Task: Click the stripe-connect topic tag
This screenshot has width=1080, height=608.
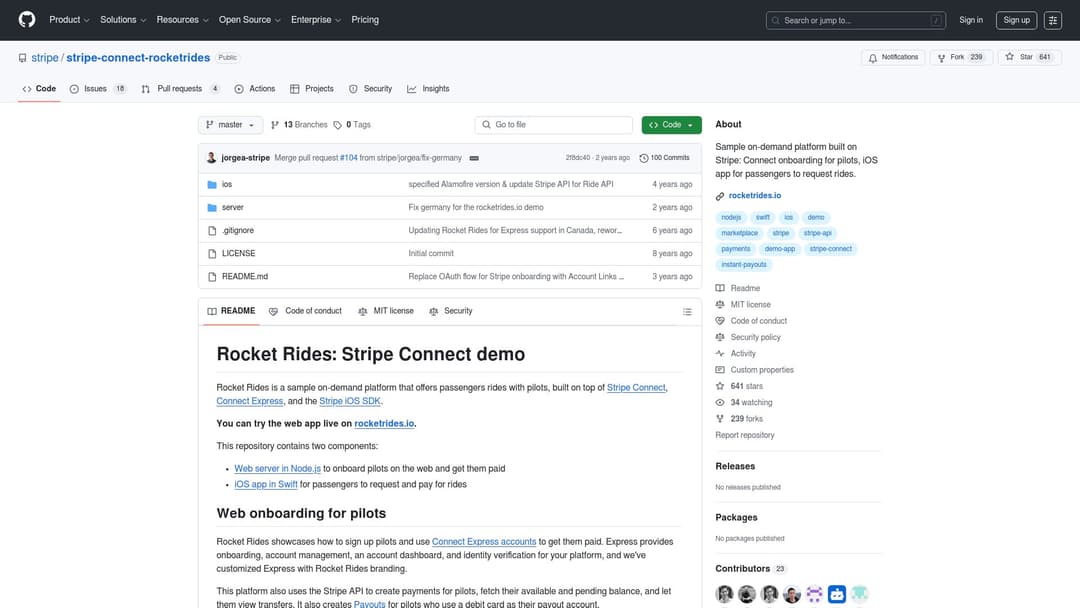Action: (x=830, y=249)
